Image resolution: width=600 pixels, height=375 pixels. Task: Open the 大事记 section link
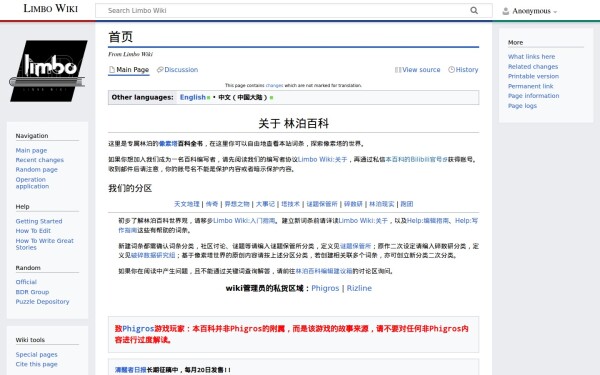(x=265, y=204)
